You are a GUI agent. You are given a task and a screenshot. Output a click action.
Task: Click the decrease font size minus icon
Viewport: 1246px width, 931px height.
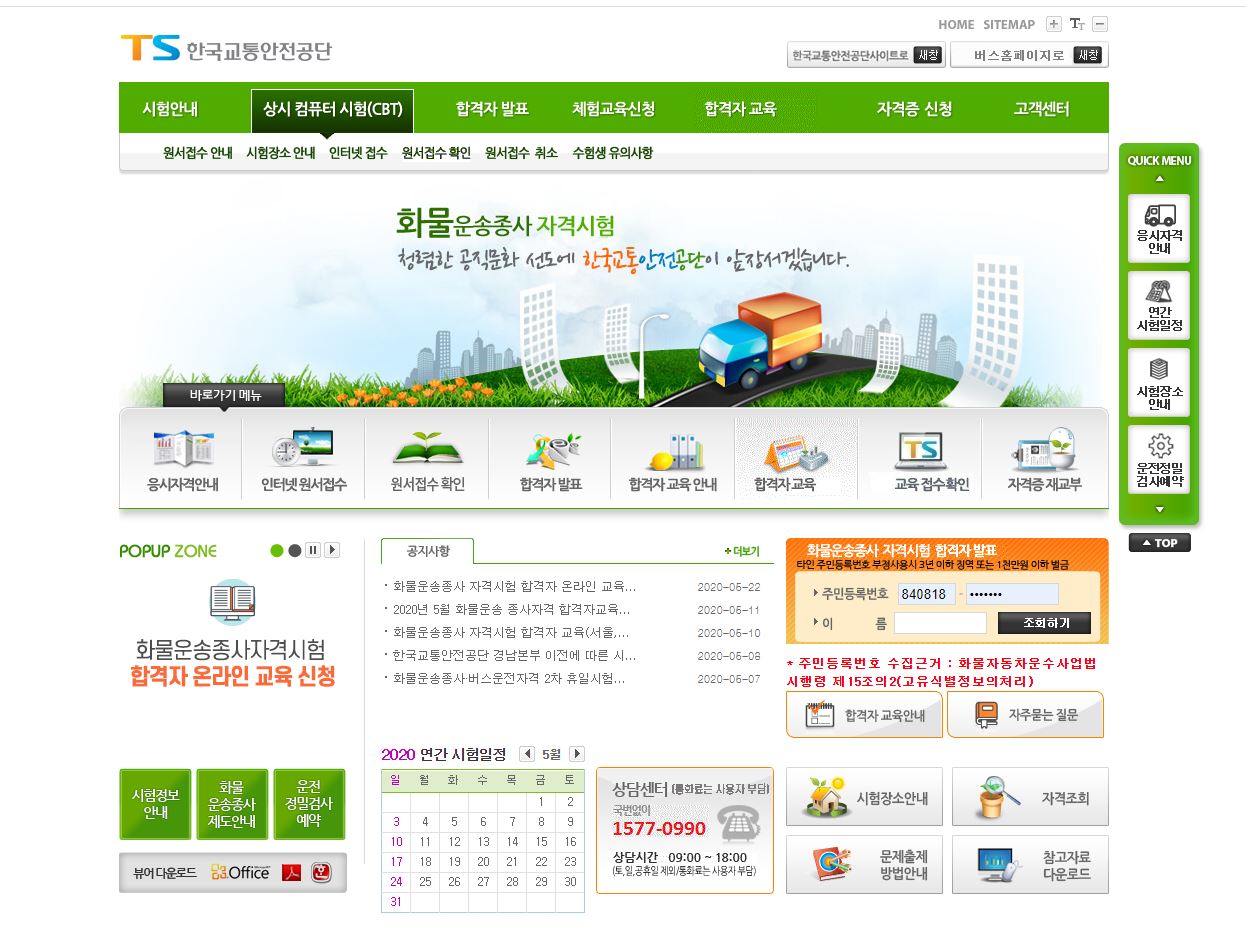point(1100,24)
